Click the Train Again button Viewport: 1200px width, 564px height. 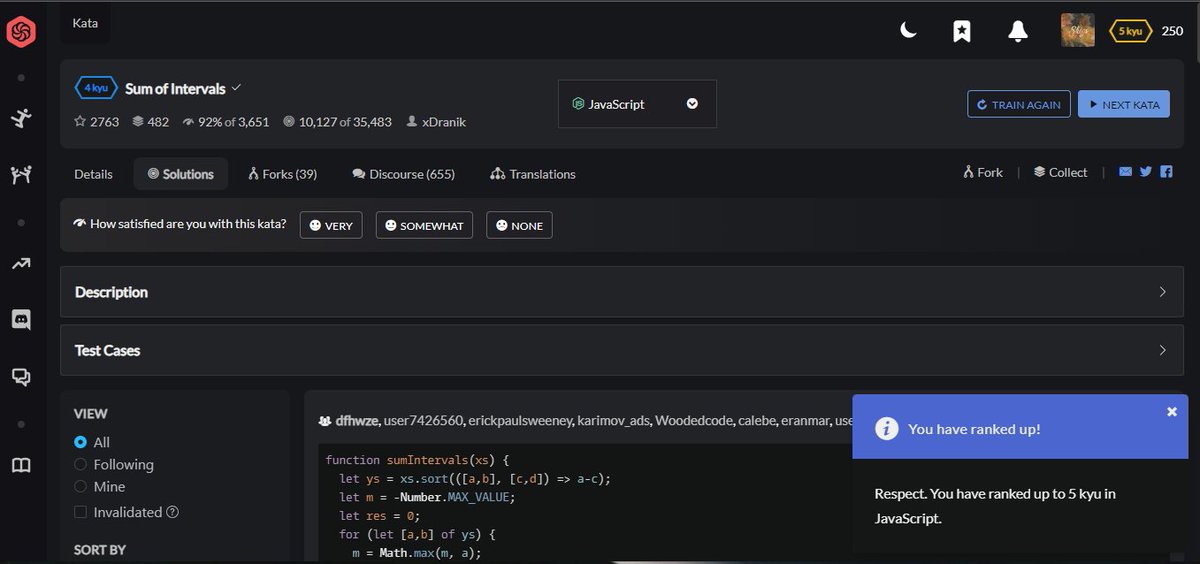pos(1019,104)
